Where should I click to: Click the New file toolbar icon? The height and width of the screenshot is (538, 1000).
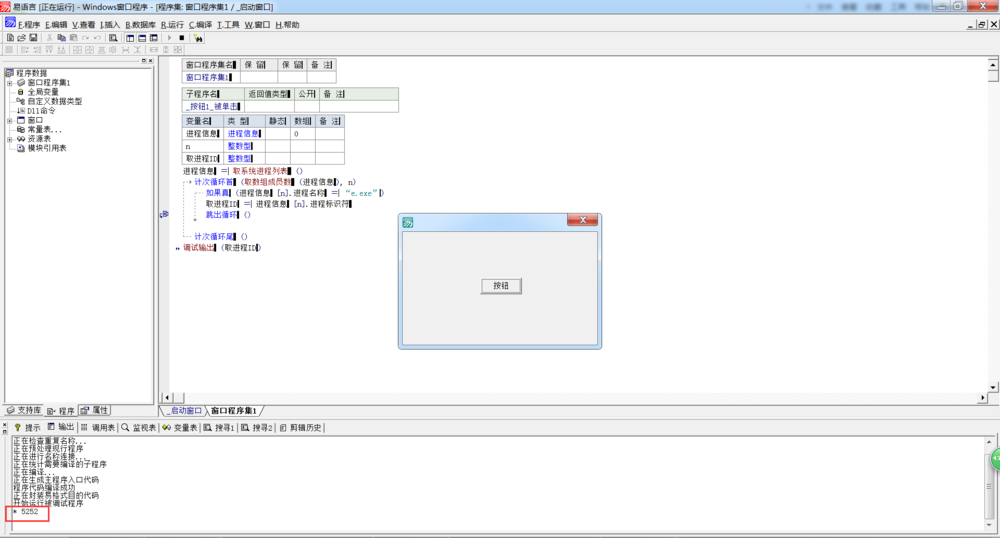pos(9,38)
